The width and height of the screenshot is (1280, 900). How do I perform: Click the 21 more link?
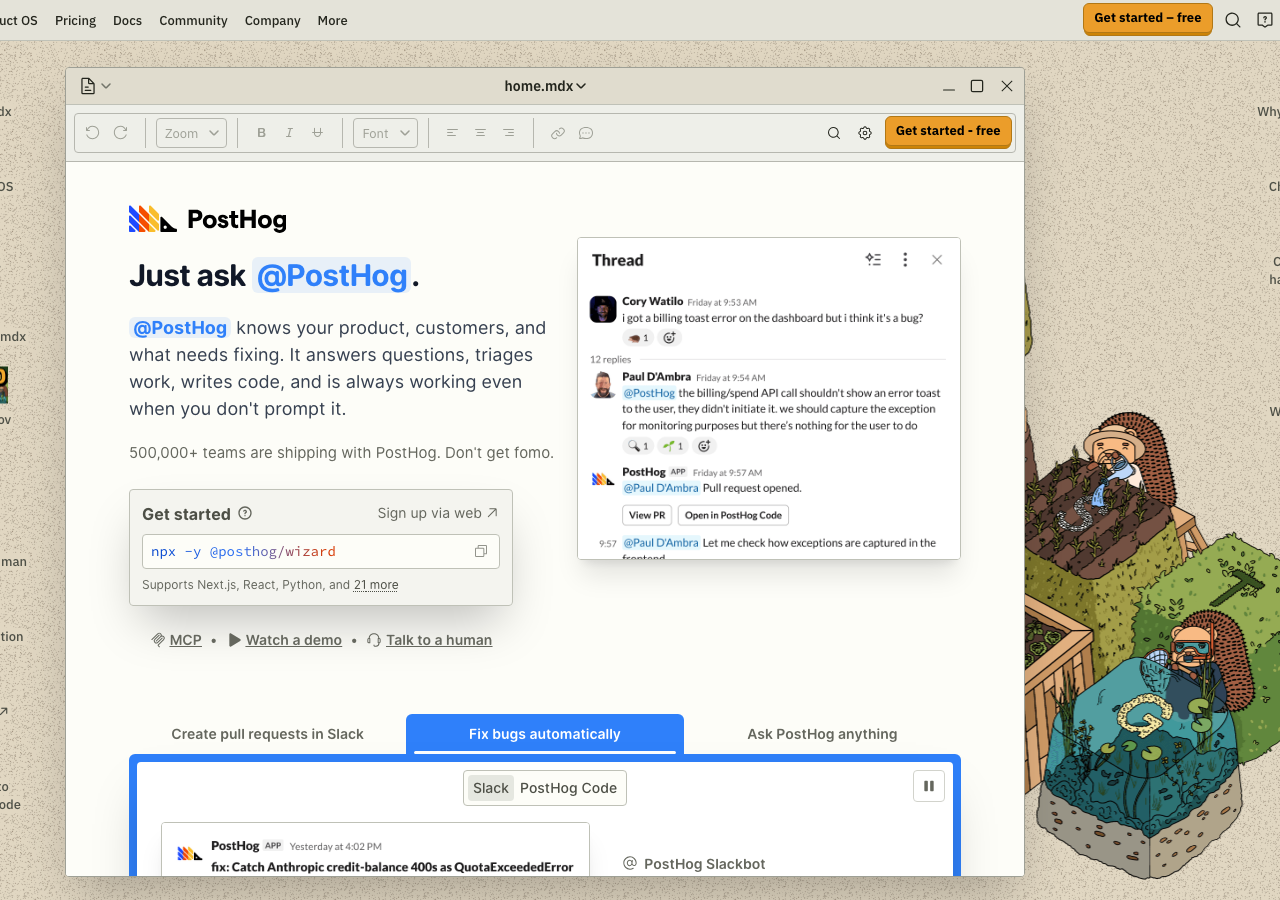[x=376, y=585]
